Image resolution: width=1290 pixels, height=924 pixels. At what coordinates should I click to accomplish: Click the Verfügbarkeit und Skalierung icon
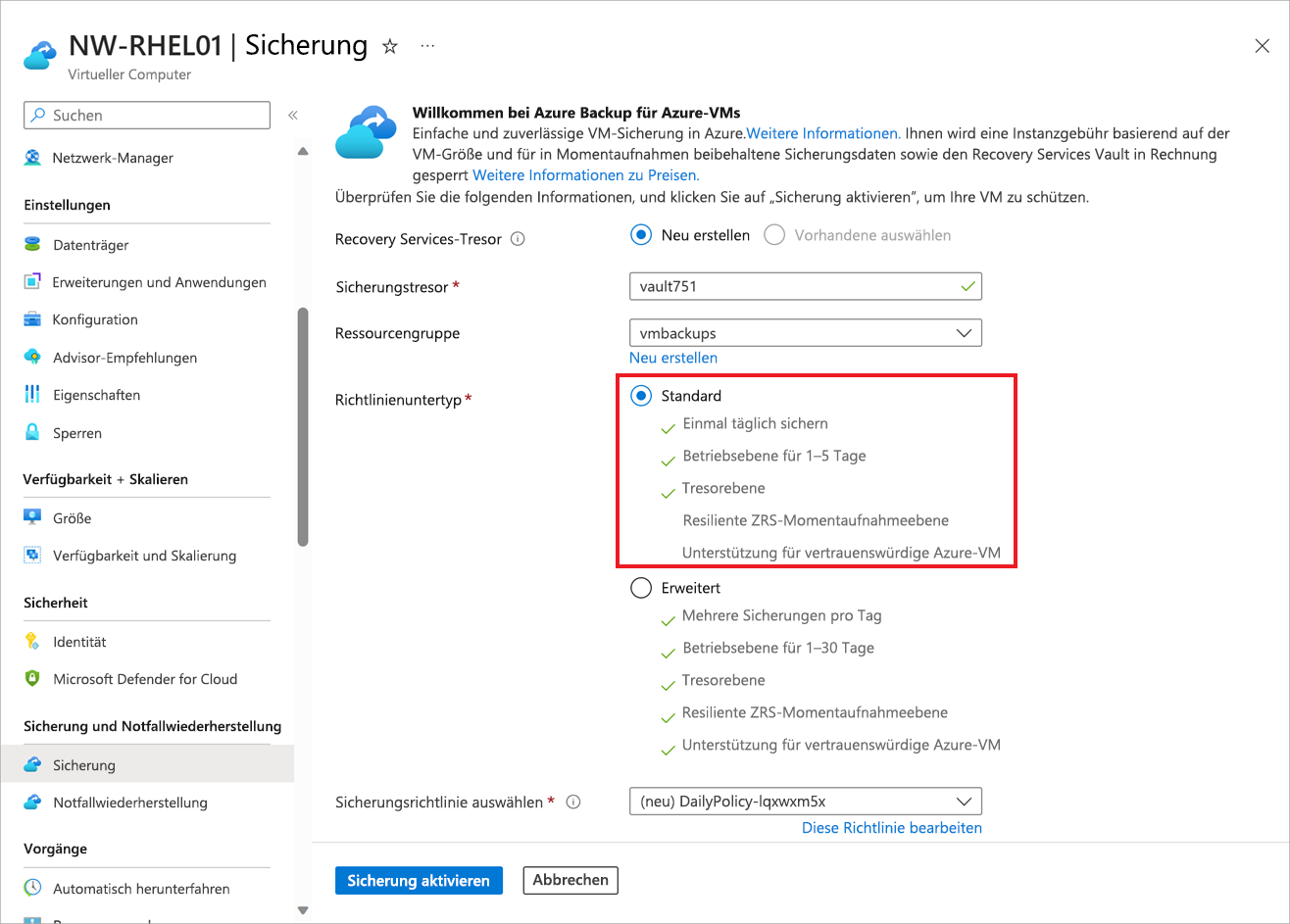32,556
